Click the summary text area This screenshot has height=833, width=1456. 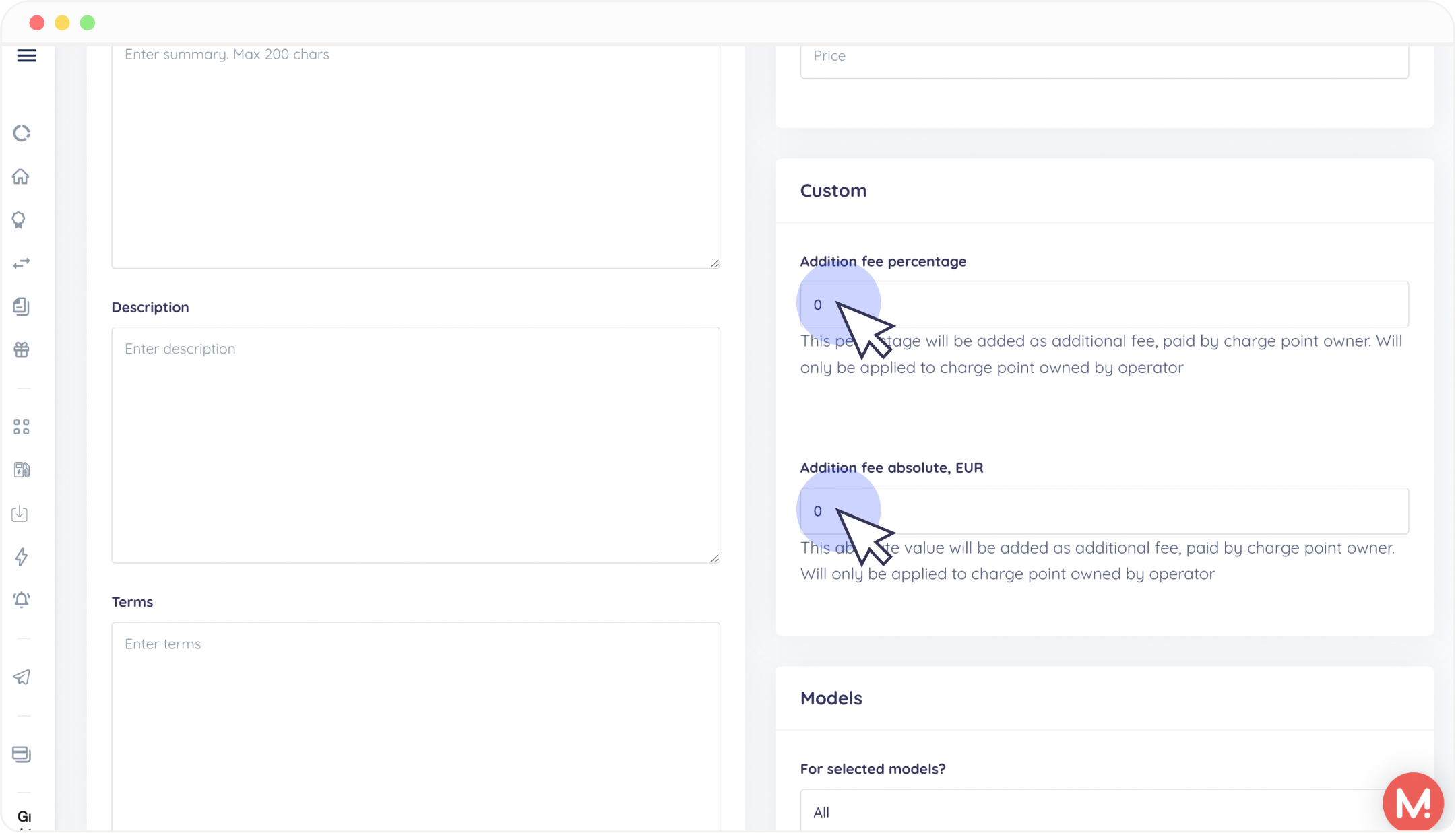pyautogui.click(x=416, y=156)
